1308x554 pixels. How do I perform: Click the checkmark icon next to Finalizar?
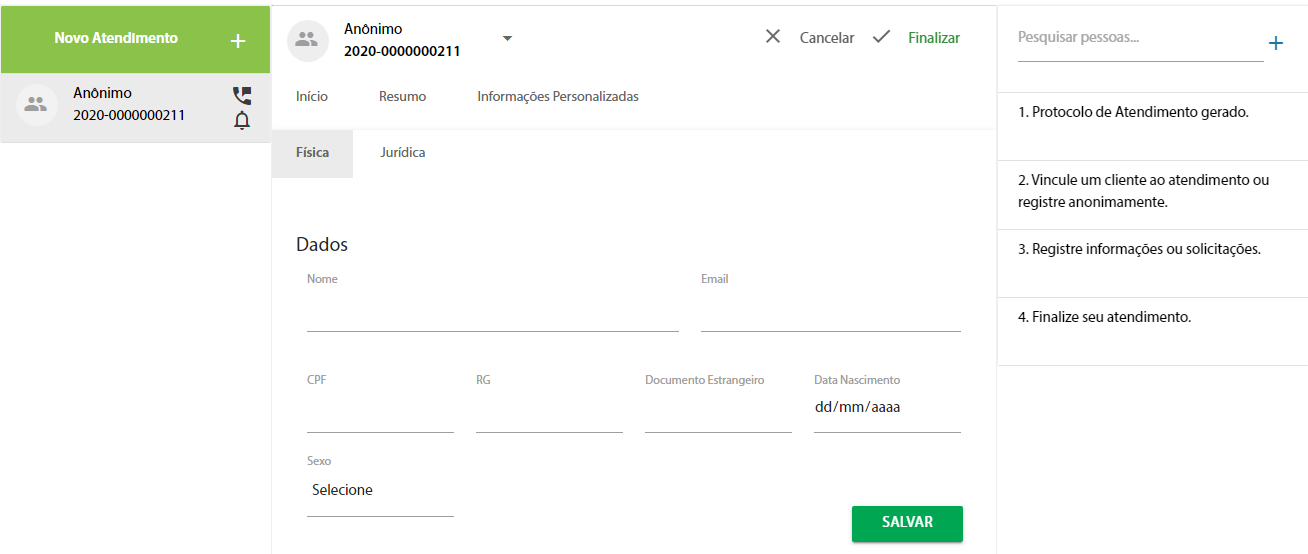pos(881,37)
